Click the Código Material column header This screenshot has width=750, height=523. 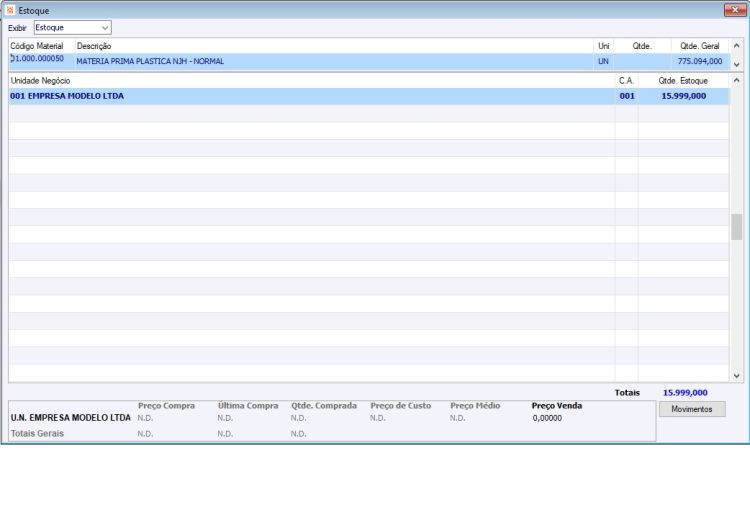pyautogui.click(x=37, y=46)
